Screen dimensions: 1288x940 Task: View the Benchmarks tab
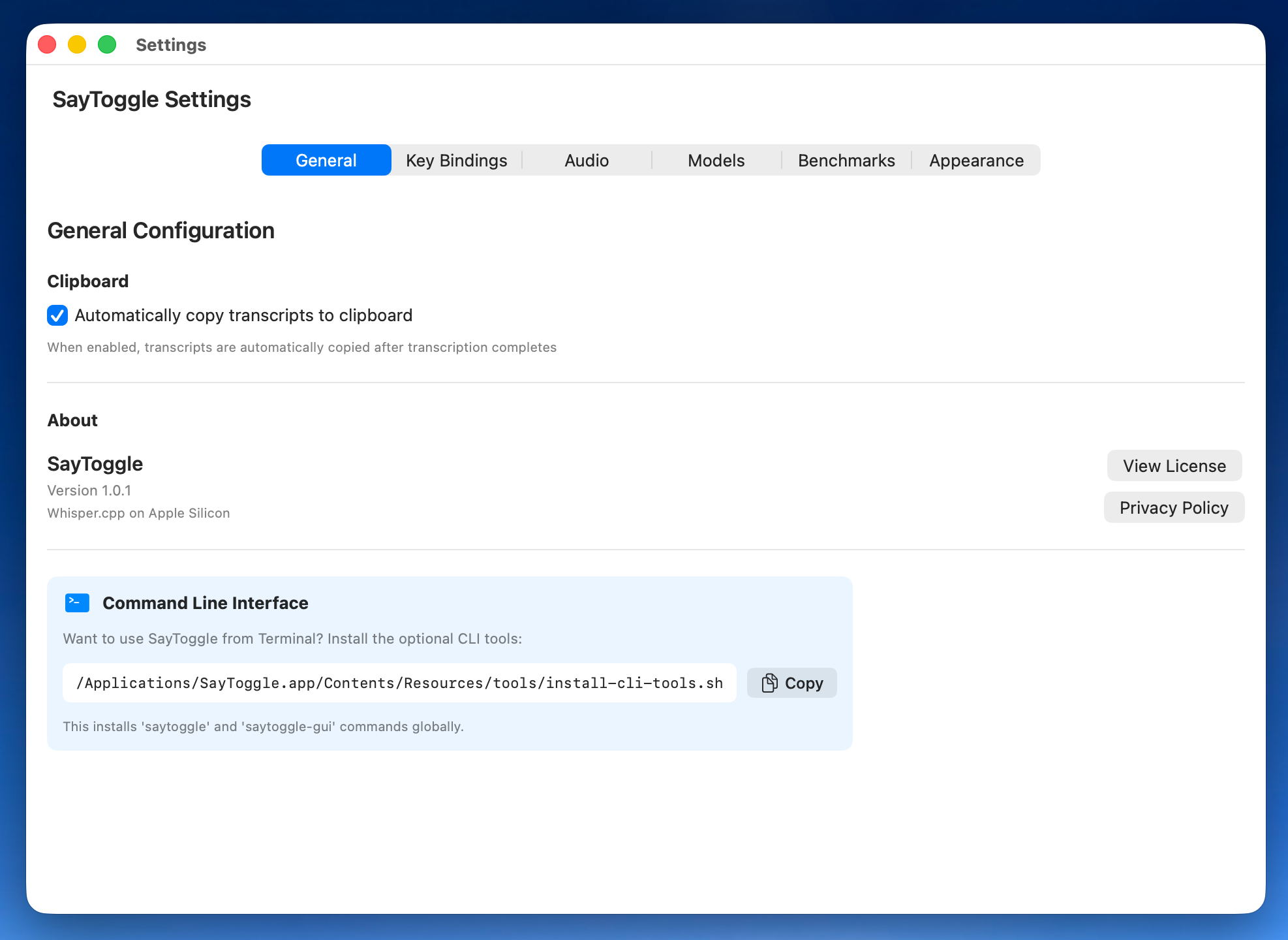pyautogui.click(x=846, y=160)
